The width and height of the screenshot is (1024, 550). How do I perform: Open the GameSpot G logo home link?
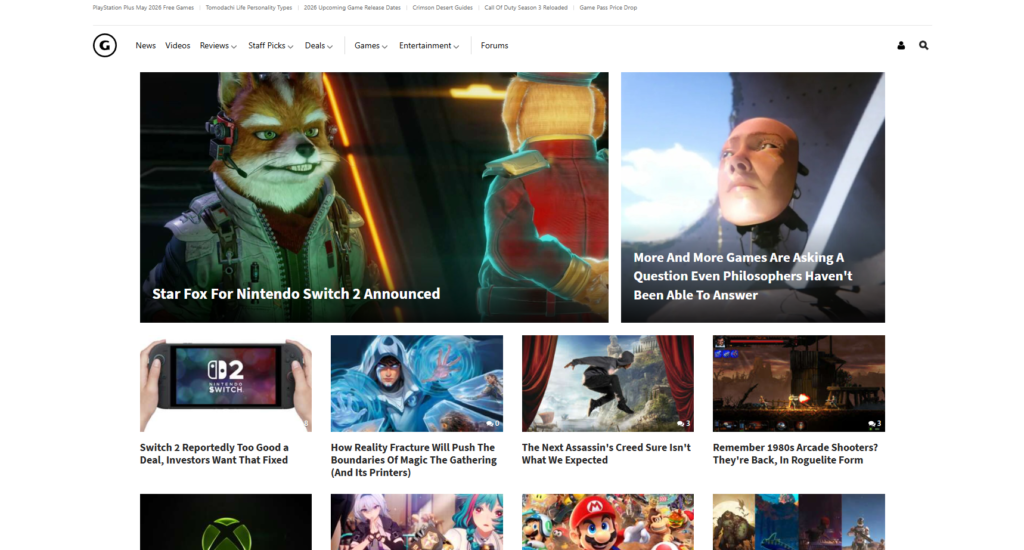point(104,45)
